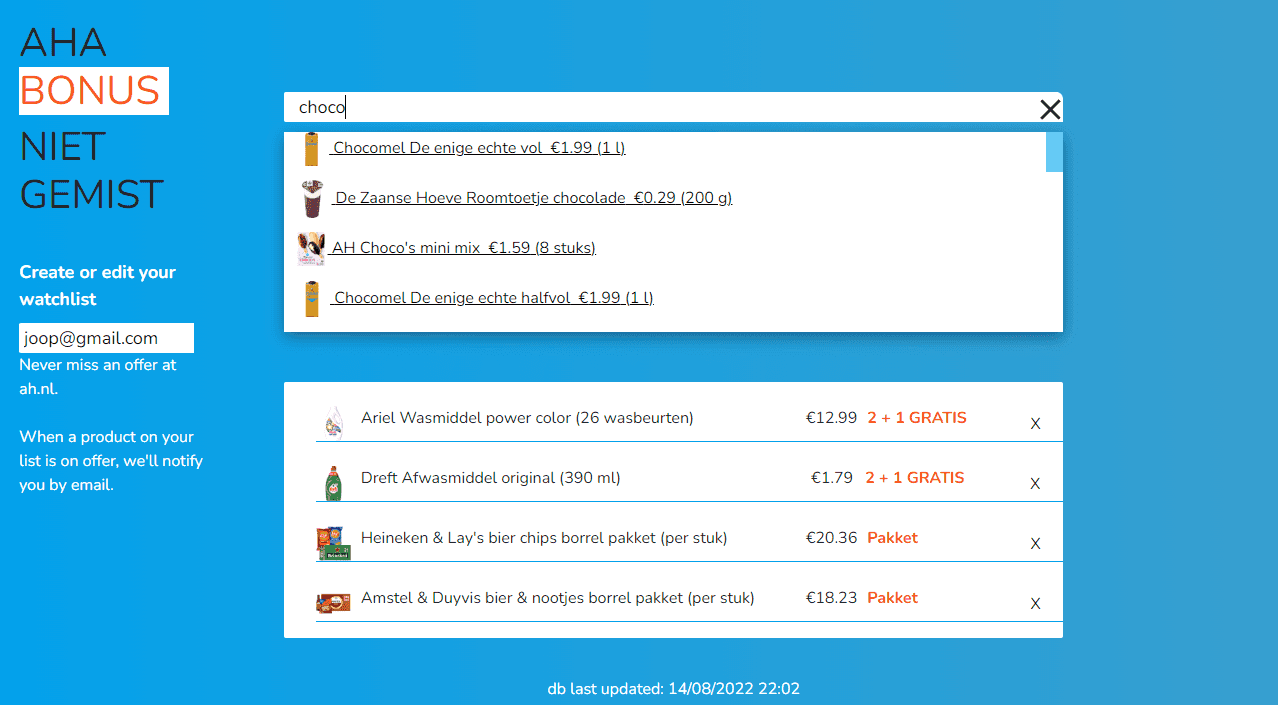Pick AH Choco's mini mix suggestion
The height and width of the screenshot is (705, 1278).
(463, 248)
